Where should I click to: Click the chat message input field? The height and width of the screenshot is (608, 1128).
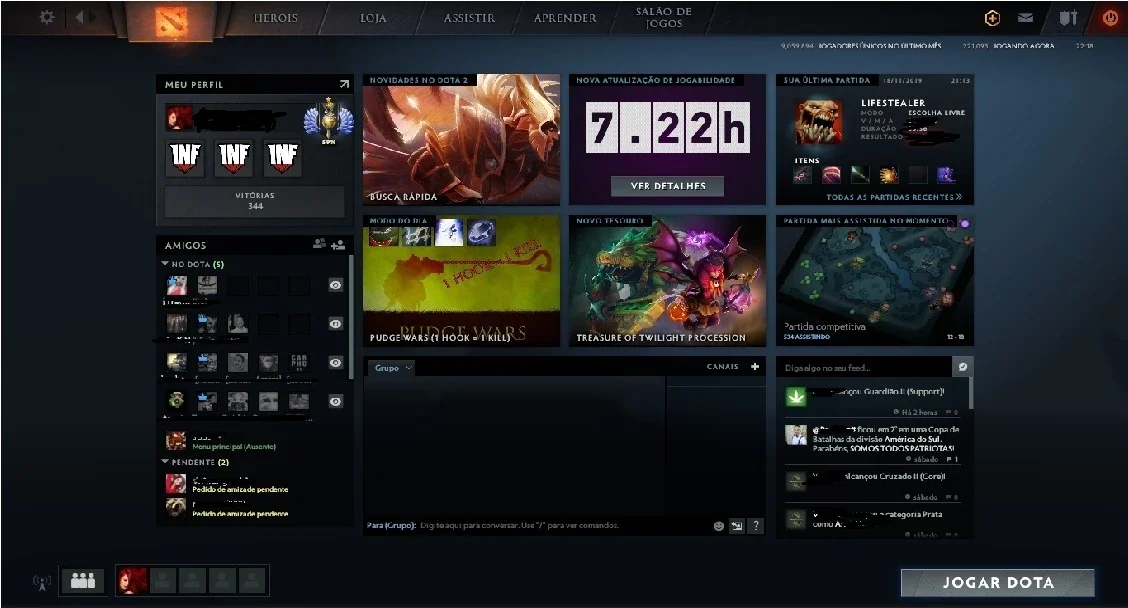536,525
